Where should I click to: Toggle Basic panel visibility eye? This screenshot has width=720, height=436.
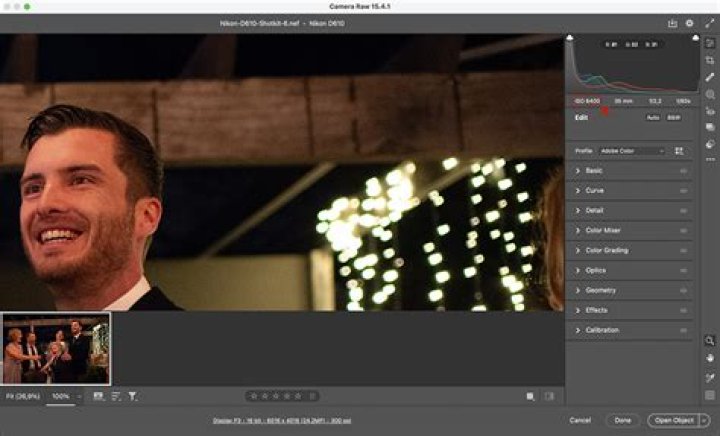tap(684, 171)
